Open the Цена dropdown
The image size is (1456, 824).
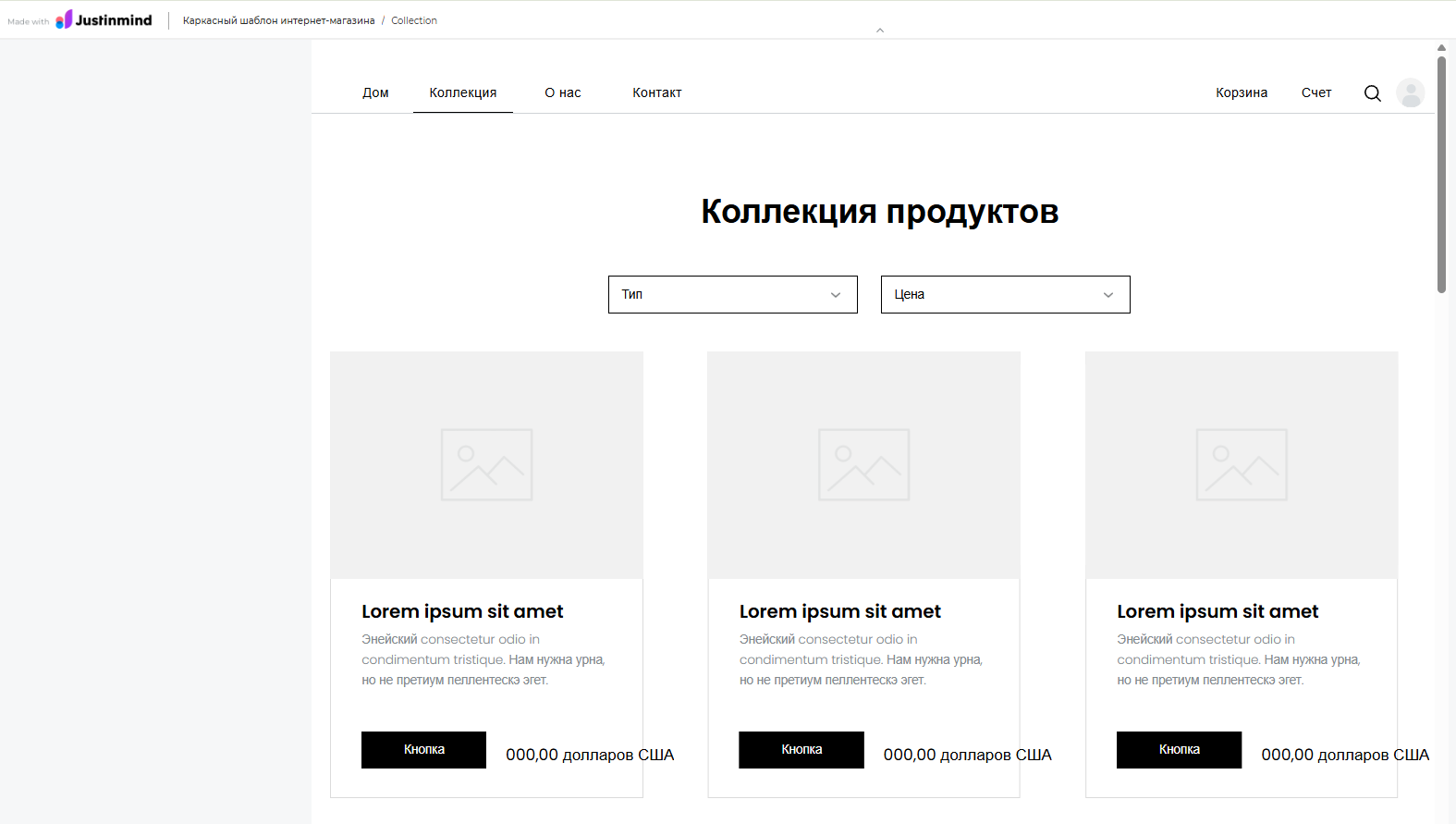tap(1006, 294)
